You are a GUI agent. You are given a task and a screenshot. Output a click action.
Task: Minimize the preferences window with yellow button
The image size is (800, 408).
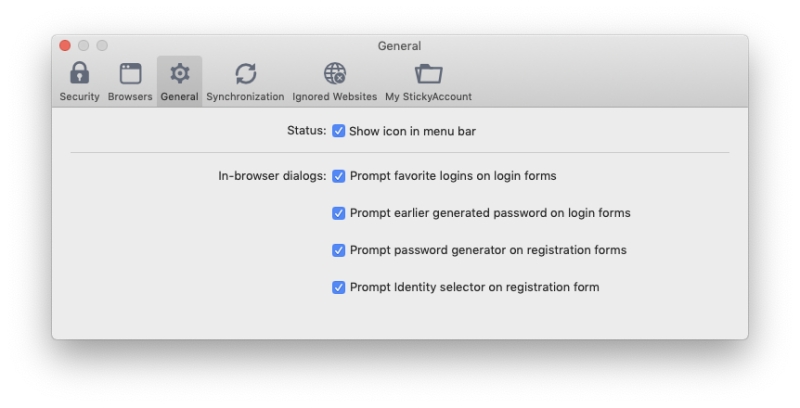84,45
